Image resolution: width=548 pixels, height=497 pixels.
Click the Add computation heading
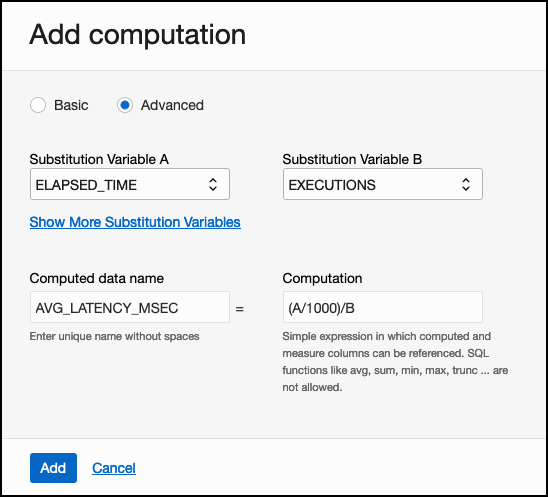(x=138, y=35)
